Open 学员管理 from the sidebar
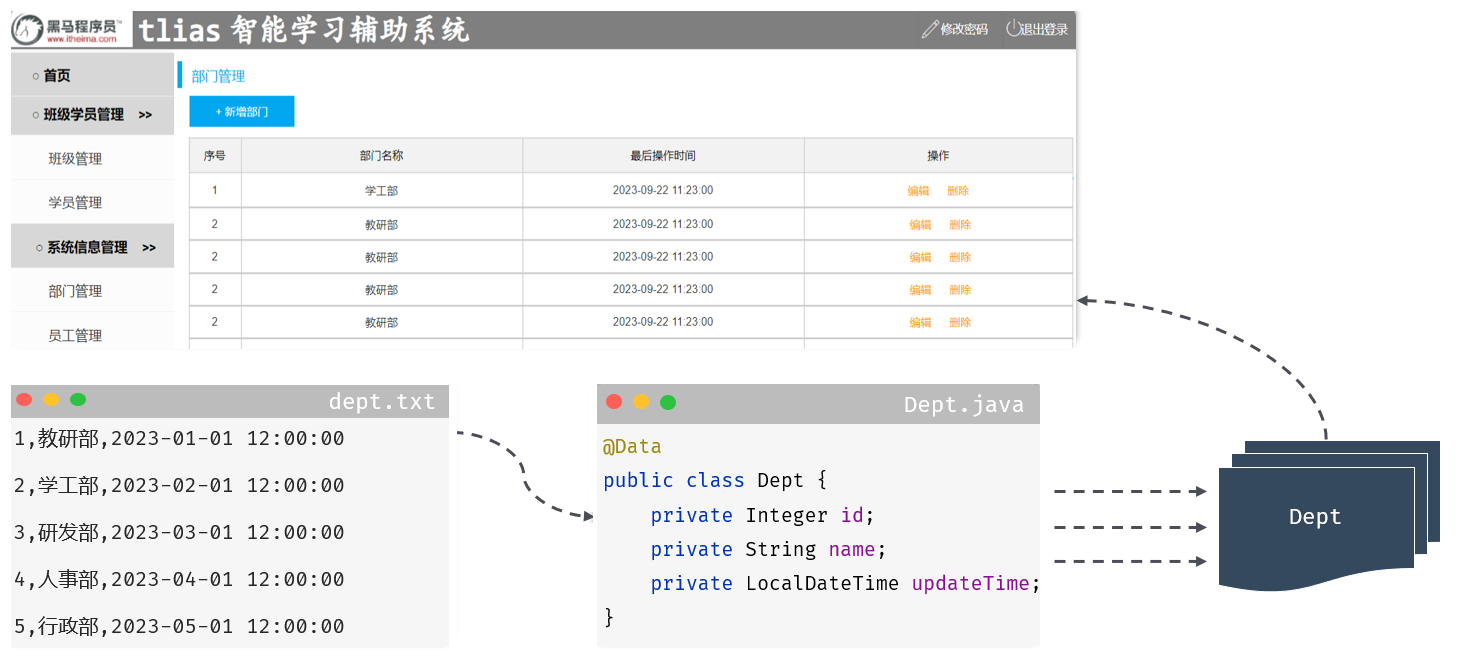 (75, 203)
